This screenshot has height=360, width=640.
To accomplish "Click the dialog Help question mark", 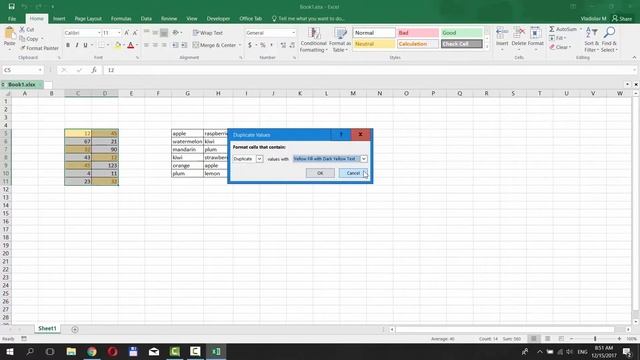I will point(341,134).
